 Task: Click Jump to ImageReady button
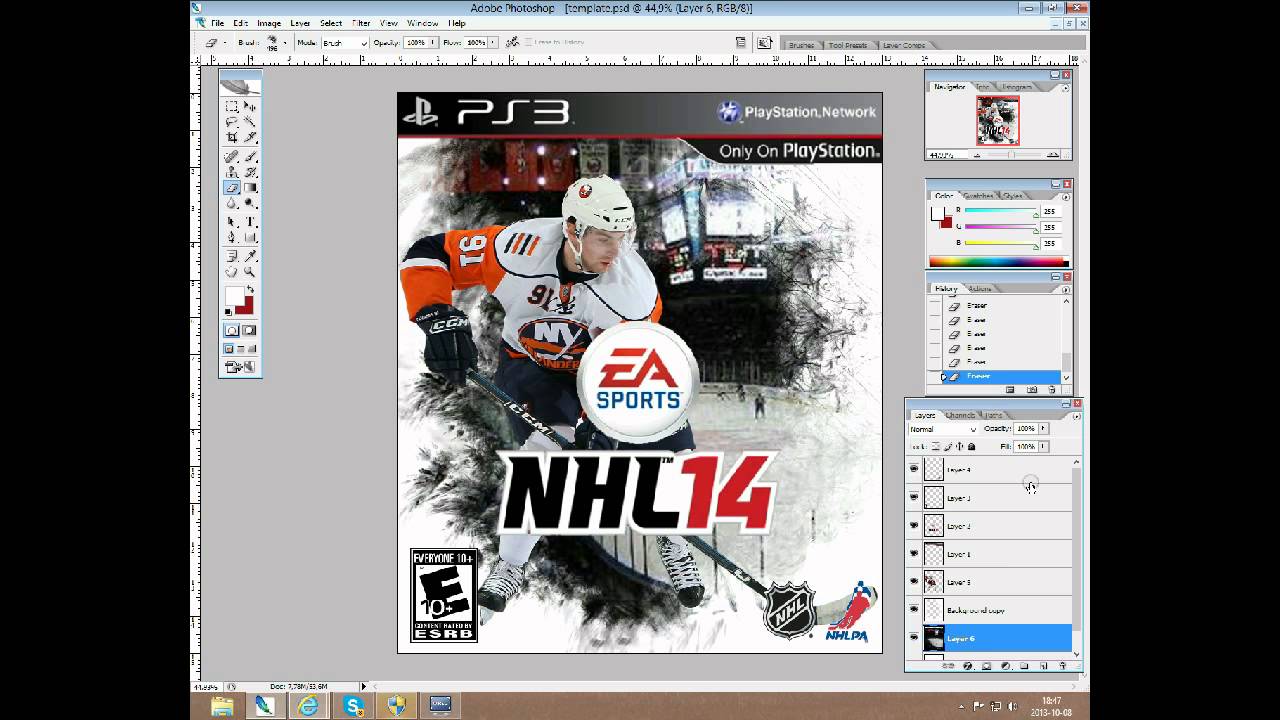240,367
